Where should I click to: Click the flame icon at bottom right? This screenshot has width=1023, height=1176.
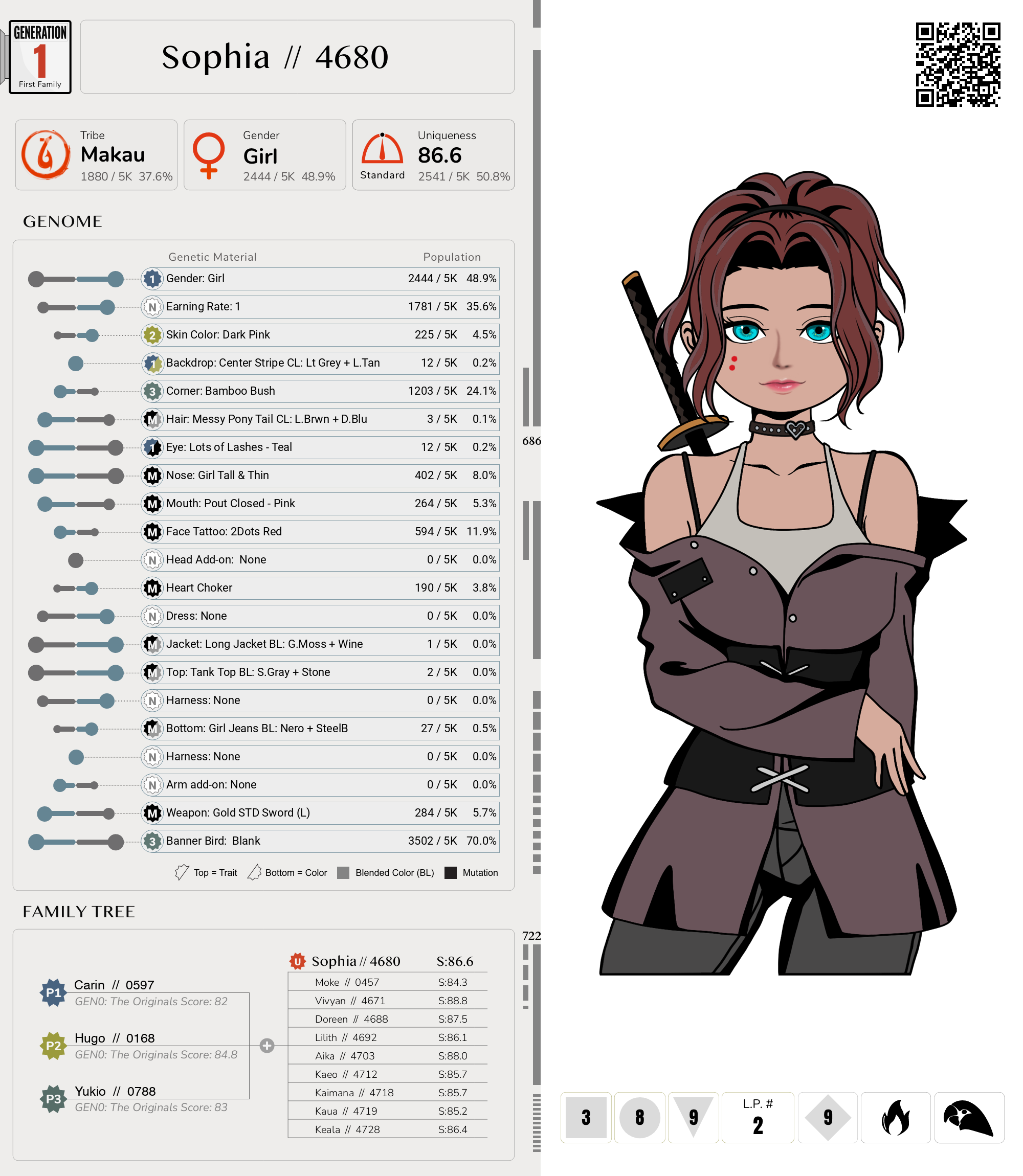click(895, 1117)
